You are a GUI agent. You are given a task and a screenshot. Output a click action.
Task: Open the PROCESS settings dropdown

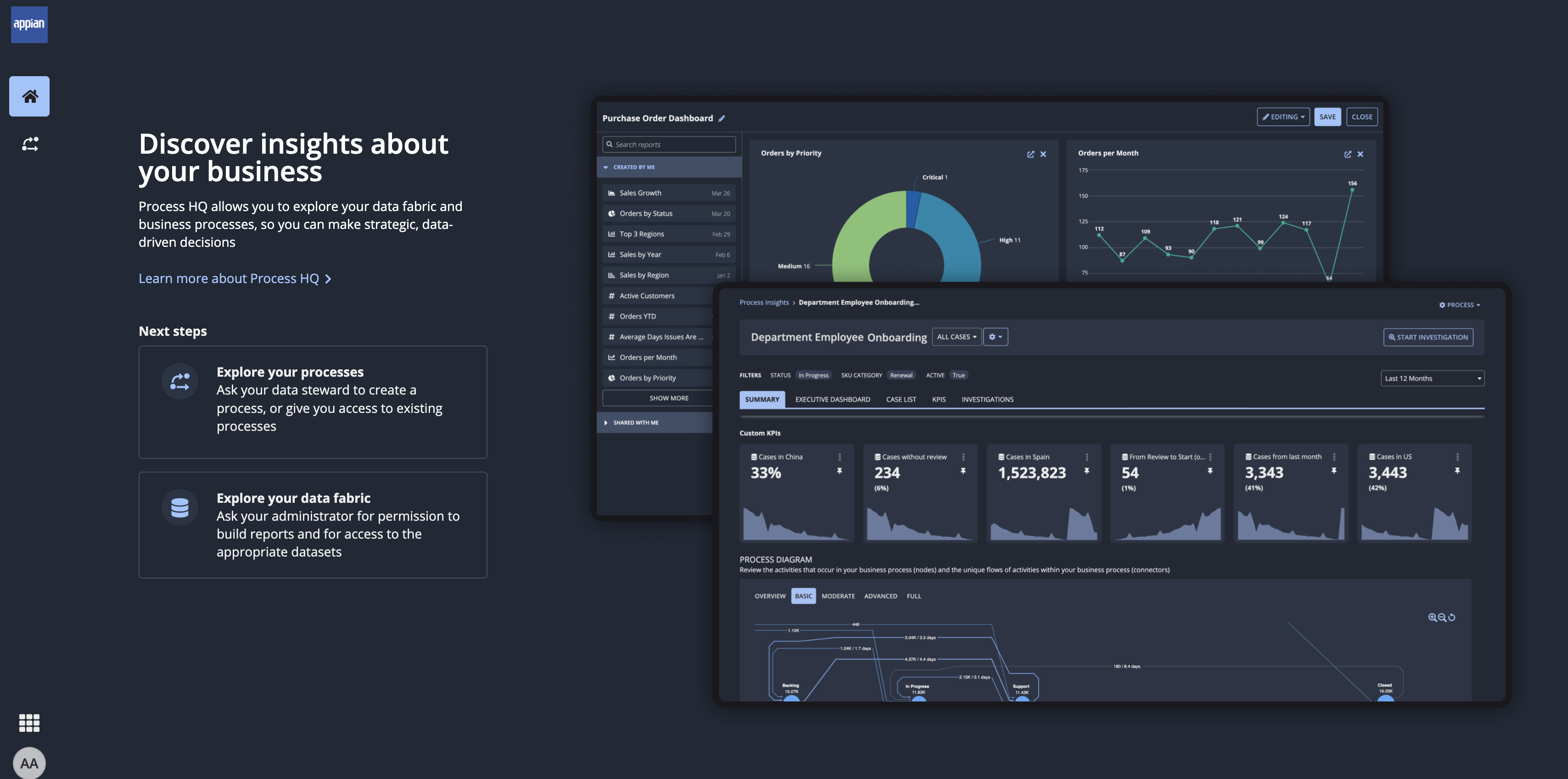pyautogui.click(x=1459, y=305)
